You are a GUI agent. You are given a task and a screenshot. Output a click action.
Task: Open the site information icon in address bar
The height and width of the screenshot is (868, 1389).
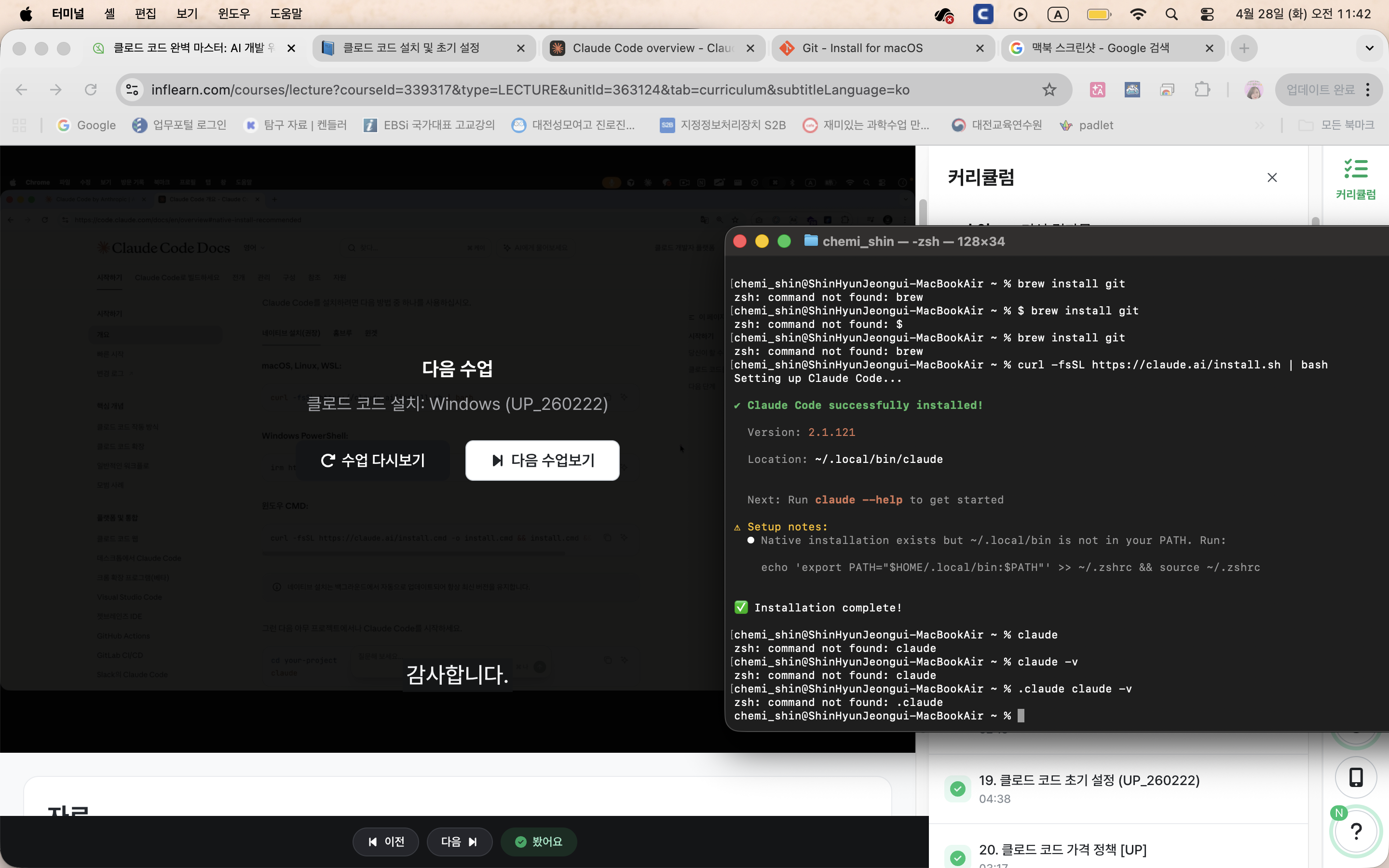133,90
